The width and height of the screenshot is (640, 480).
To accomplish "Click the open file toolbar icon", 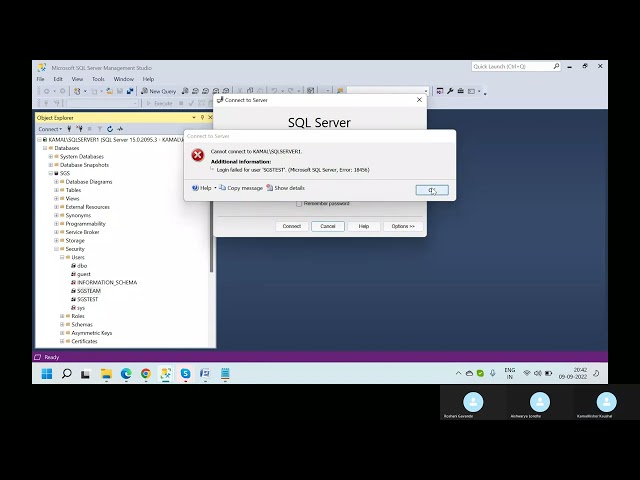I will point(109,91).
